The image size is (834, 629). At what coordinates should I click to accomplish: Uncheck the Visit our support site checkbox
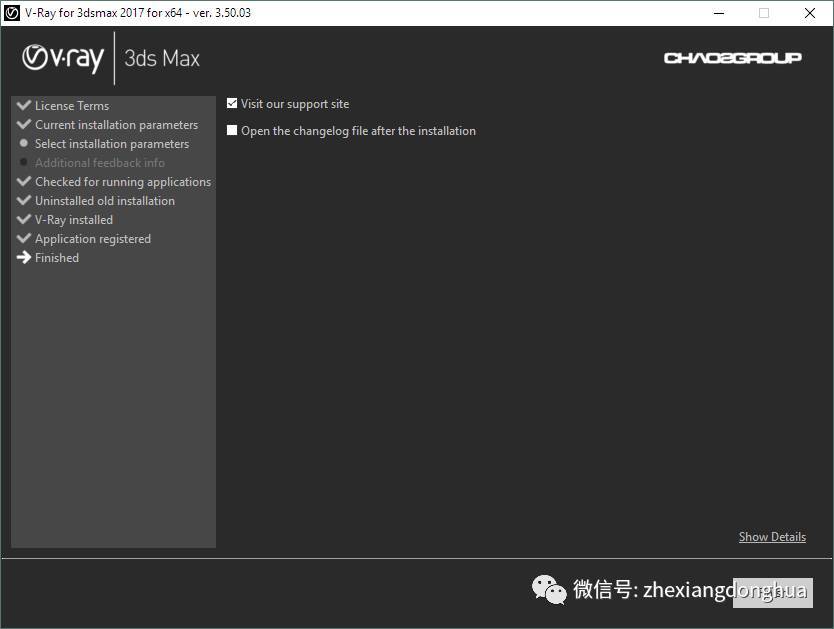pyautogui.click(x=232, y=103)
